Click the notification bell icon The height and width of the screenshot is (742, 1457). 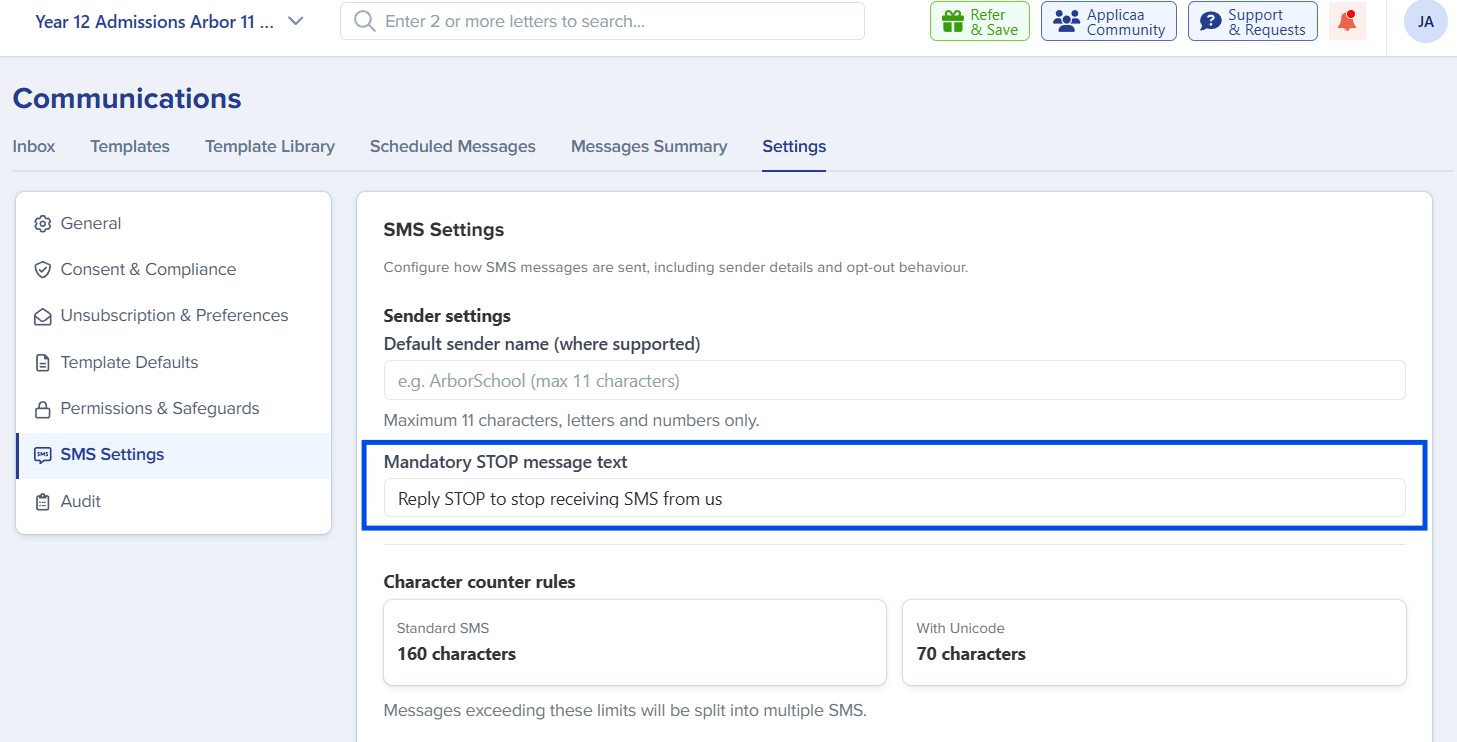point(1347,21)
